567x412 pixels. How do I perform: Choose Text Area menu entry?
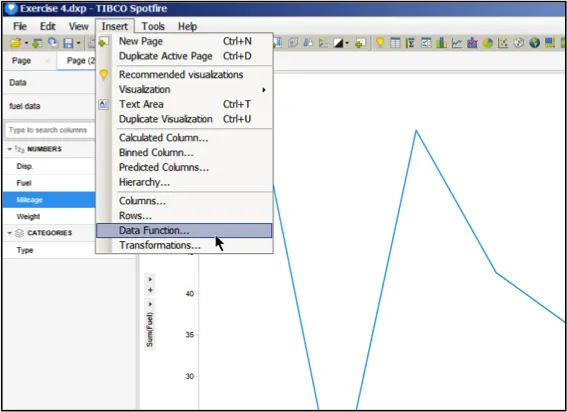[184, 104]
